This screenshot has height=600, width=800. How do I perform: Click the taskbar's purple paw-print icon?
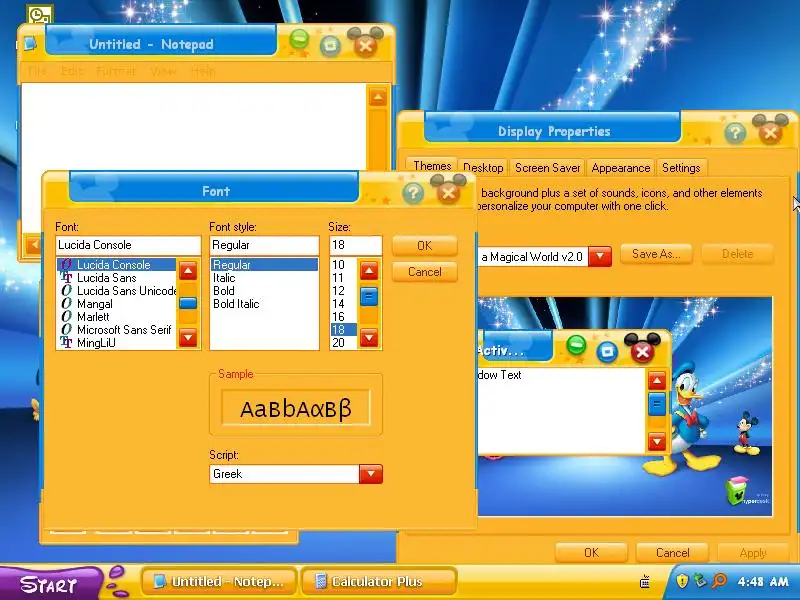(x=118, y=581)
